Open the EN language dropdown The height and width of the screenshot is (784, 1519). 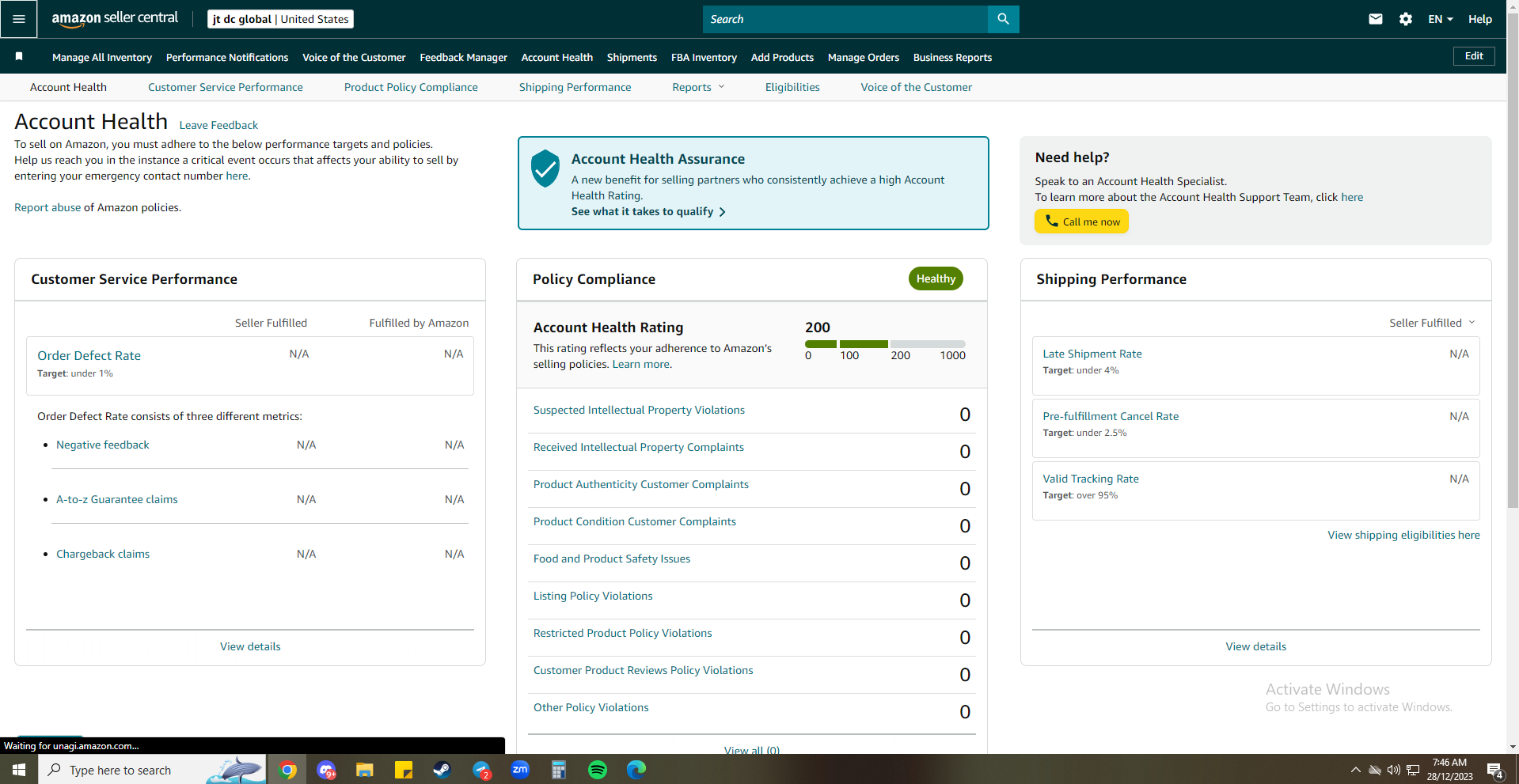point(1441,19)
